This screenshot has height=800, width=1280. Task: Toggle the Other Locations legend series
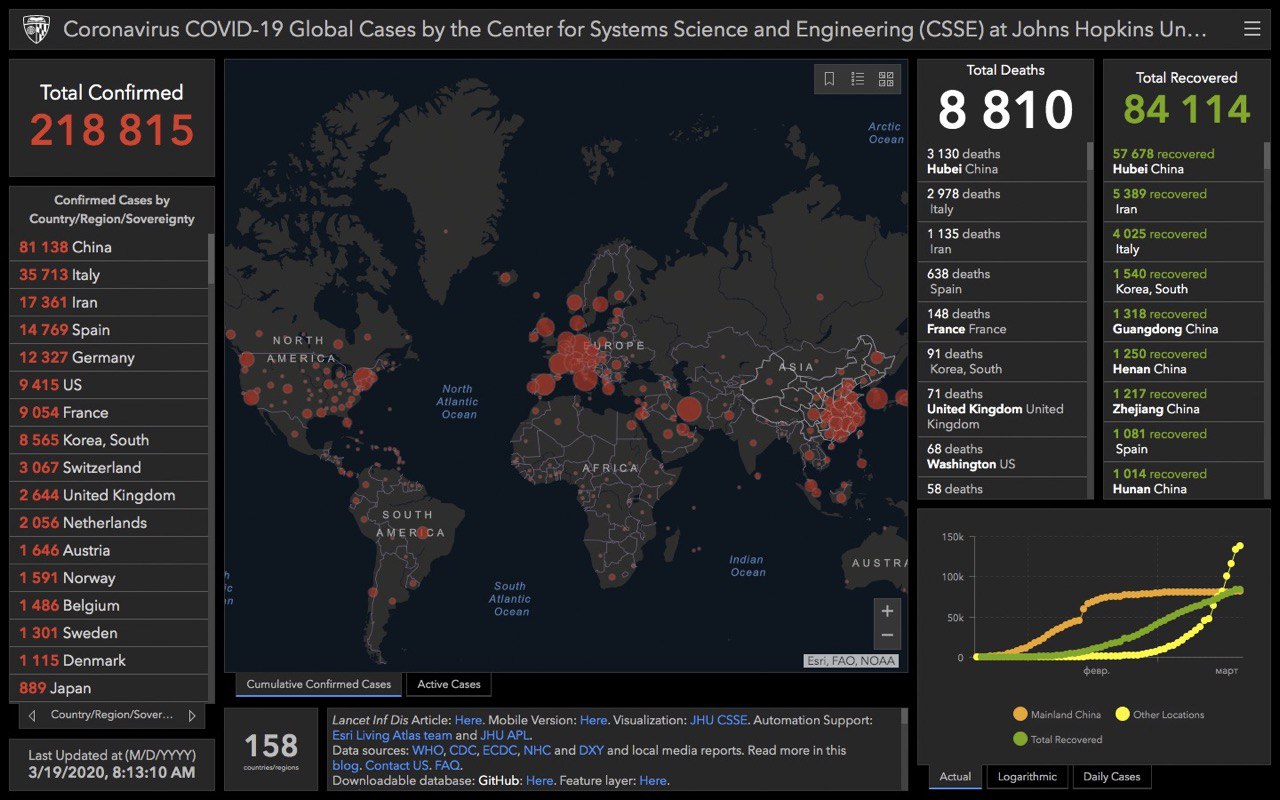click(x=1159, y=715)
